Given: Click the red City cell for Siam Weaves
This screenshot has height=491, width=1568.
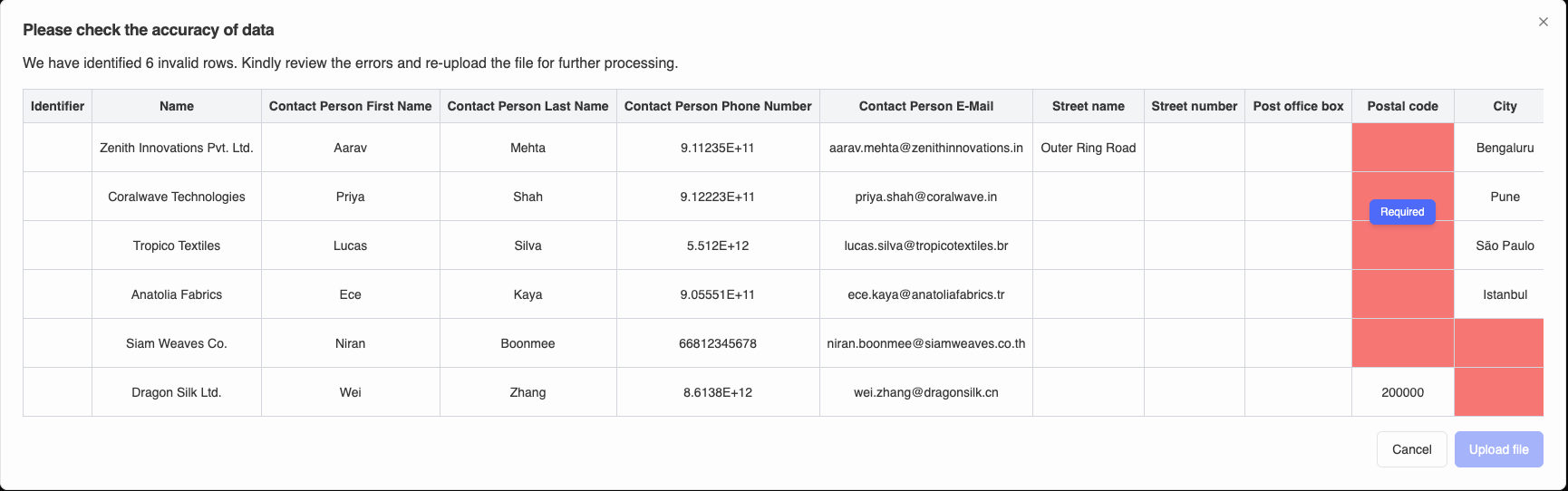Looking at the screenshot, I should 1498,343.
